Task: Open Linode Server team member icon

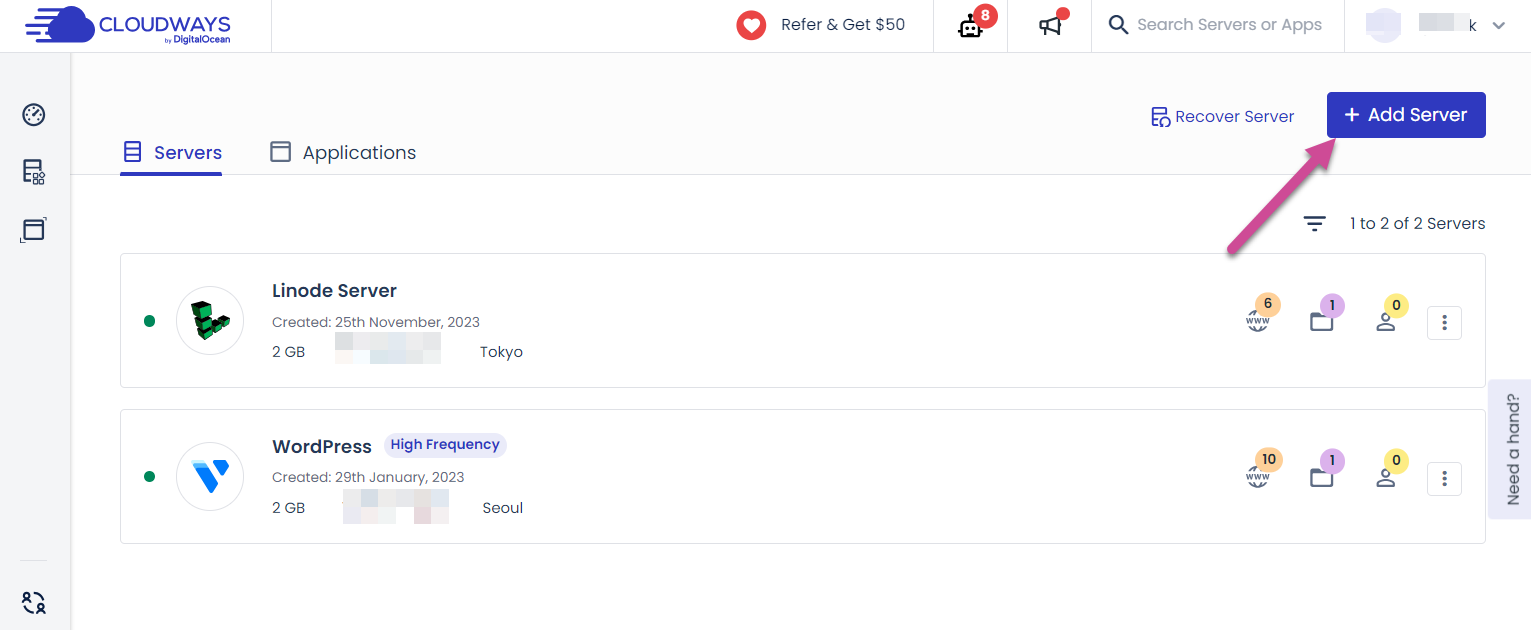Action: [1386, 322]
